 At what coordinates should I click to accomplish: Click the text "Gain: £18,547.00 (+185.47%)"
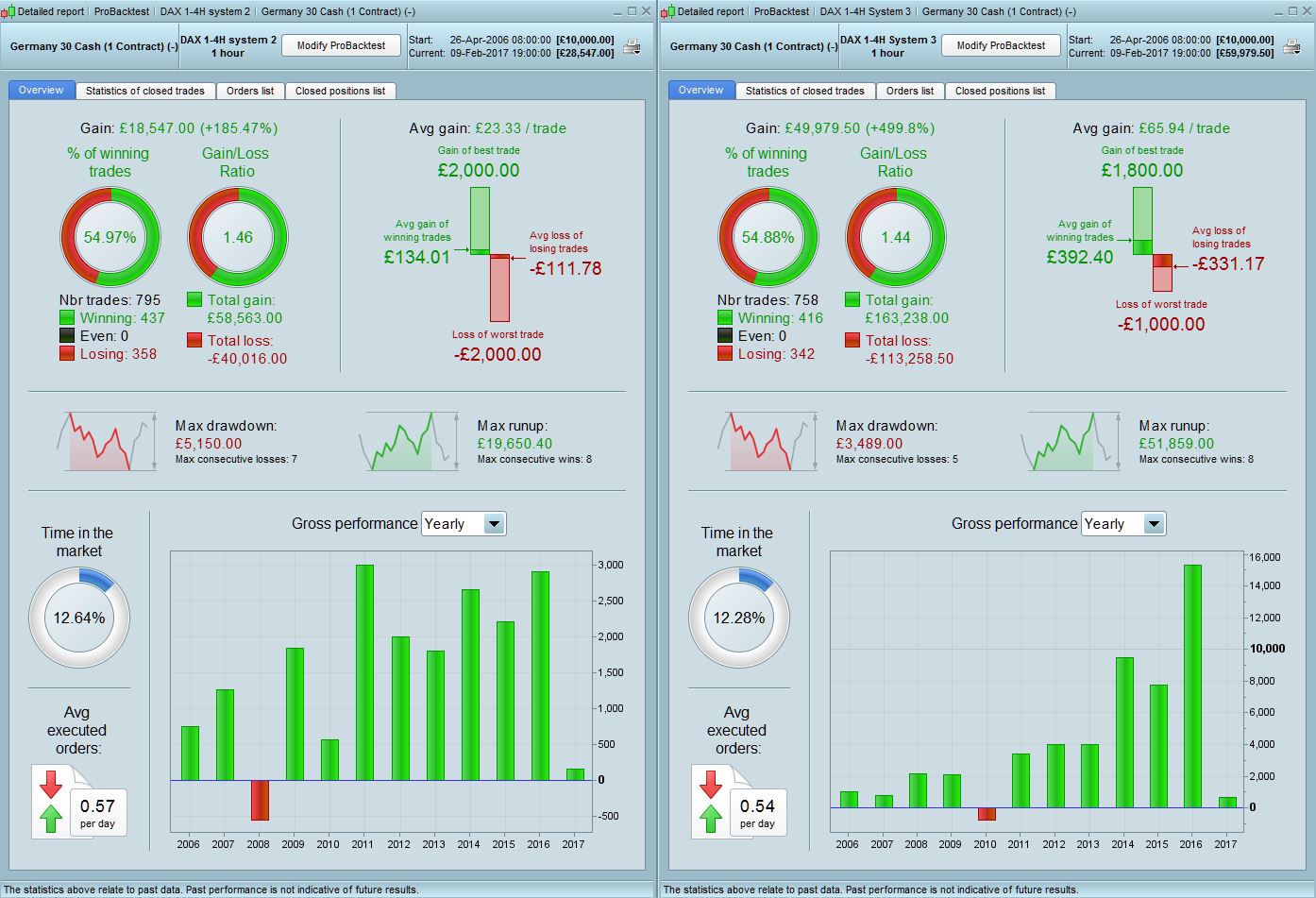[179, 128]
